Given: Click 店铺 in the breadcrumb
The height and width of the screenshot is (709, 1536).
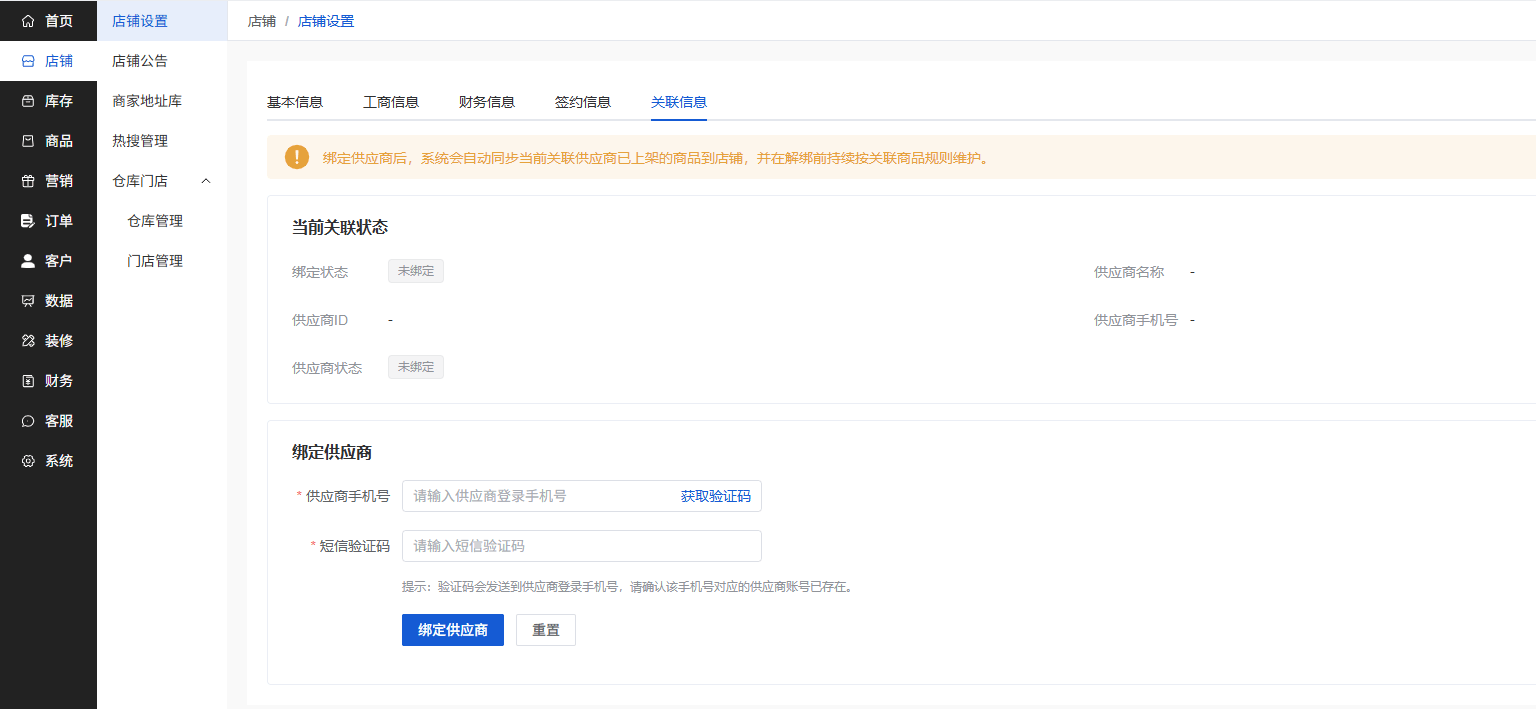Looking at the screenshot, I should click(x=262, y=21).
